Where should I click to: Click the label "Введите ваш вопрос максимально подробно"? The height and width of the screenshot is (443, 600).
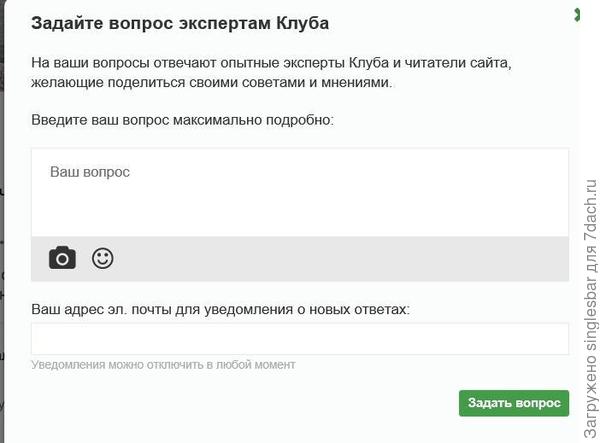point(182,120)
